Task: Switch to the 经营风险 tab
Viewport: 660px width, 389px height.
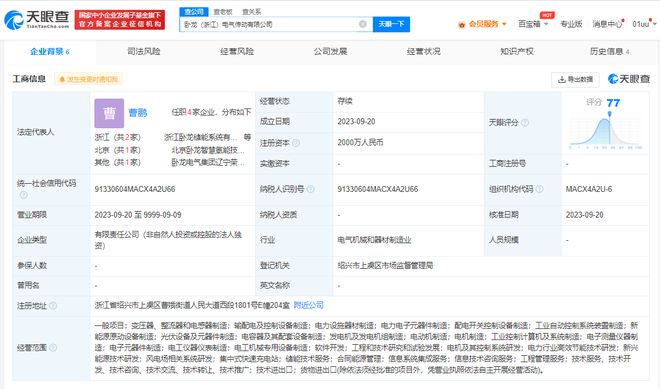Action: coord(237,51)
